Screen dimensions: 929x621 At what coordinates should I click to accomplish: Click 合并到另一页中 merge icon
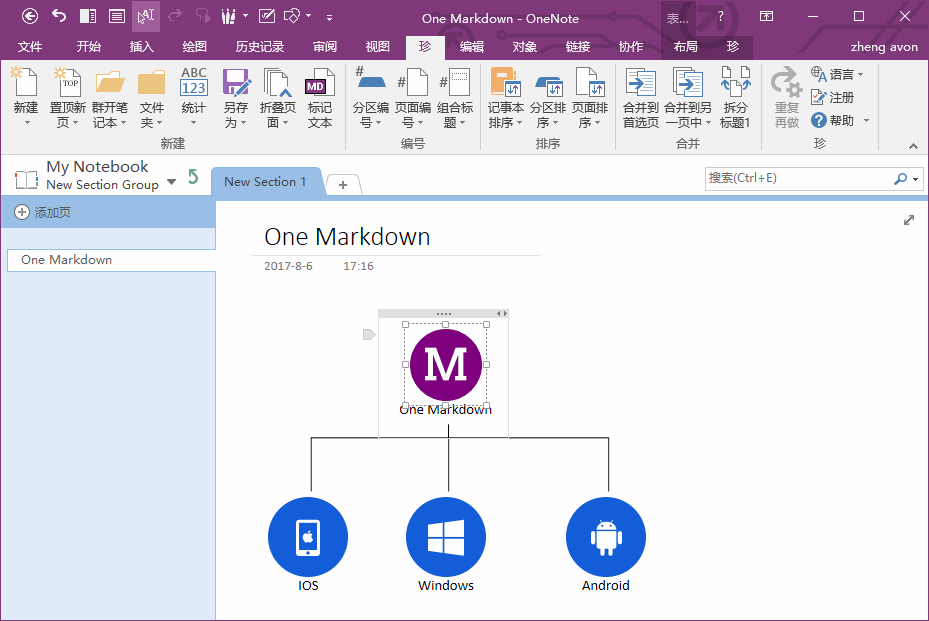click(x=687, y=82)
